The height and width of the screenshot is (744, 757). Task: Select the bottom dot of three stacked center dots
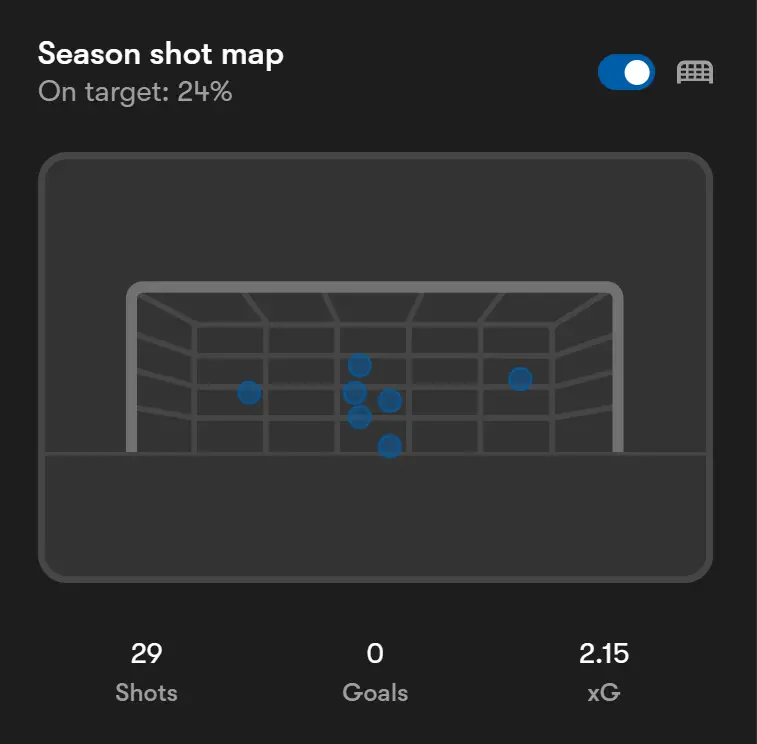tap(360, 417)
